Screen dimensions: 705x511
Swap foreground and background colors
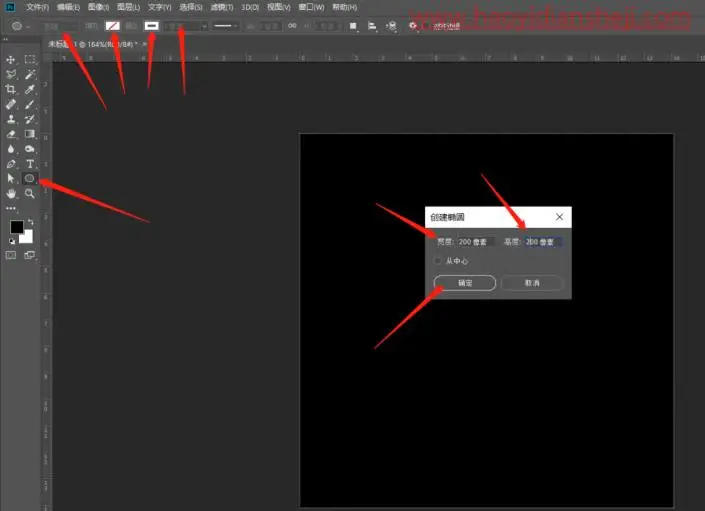tap(31, 222)
